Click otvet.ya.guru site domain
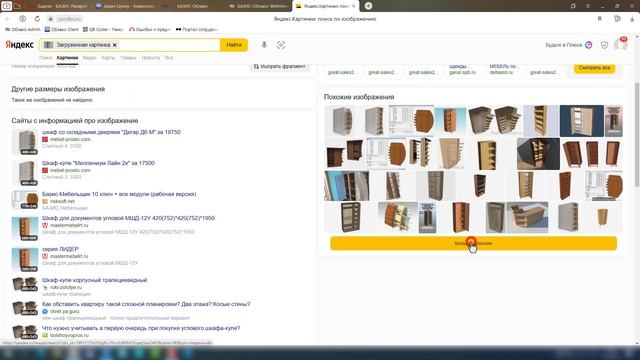 pos(64,311)
